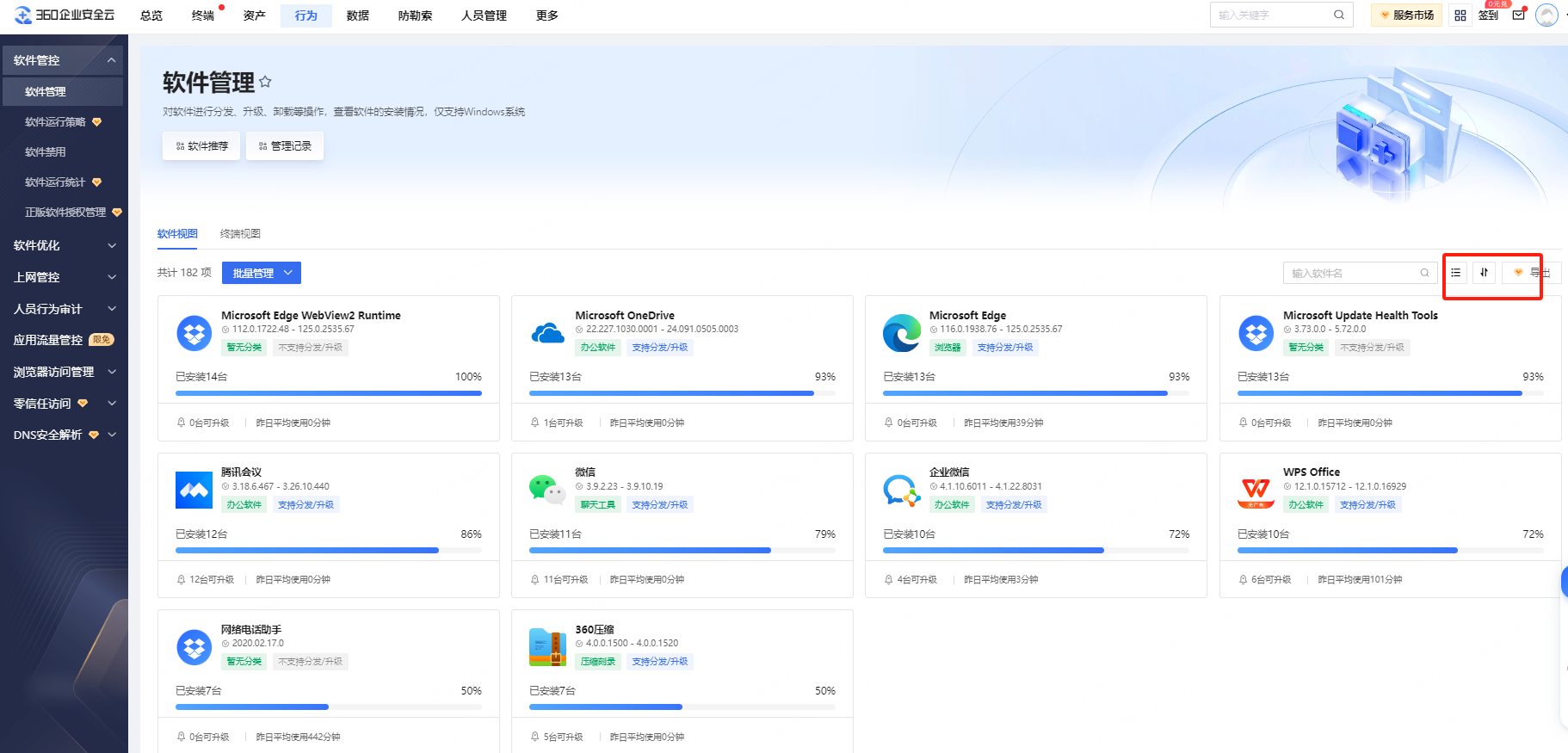Open 数据 in top navigation

pyautogui.click(x=358, y=15)
